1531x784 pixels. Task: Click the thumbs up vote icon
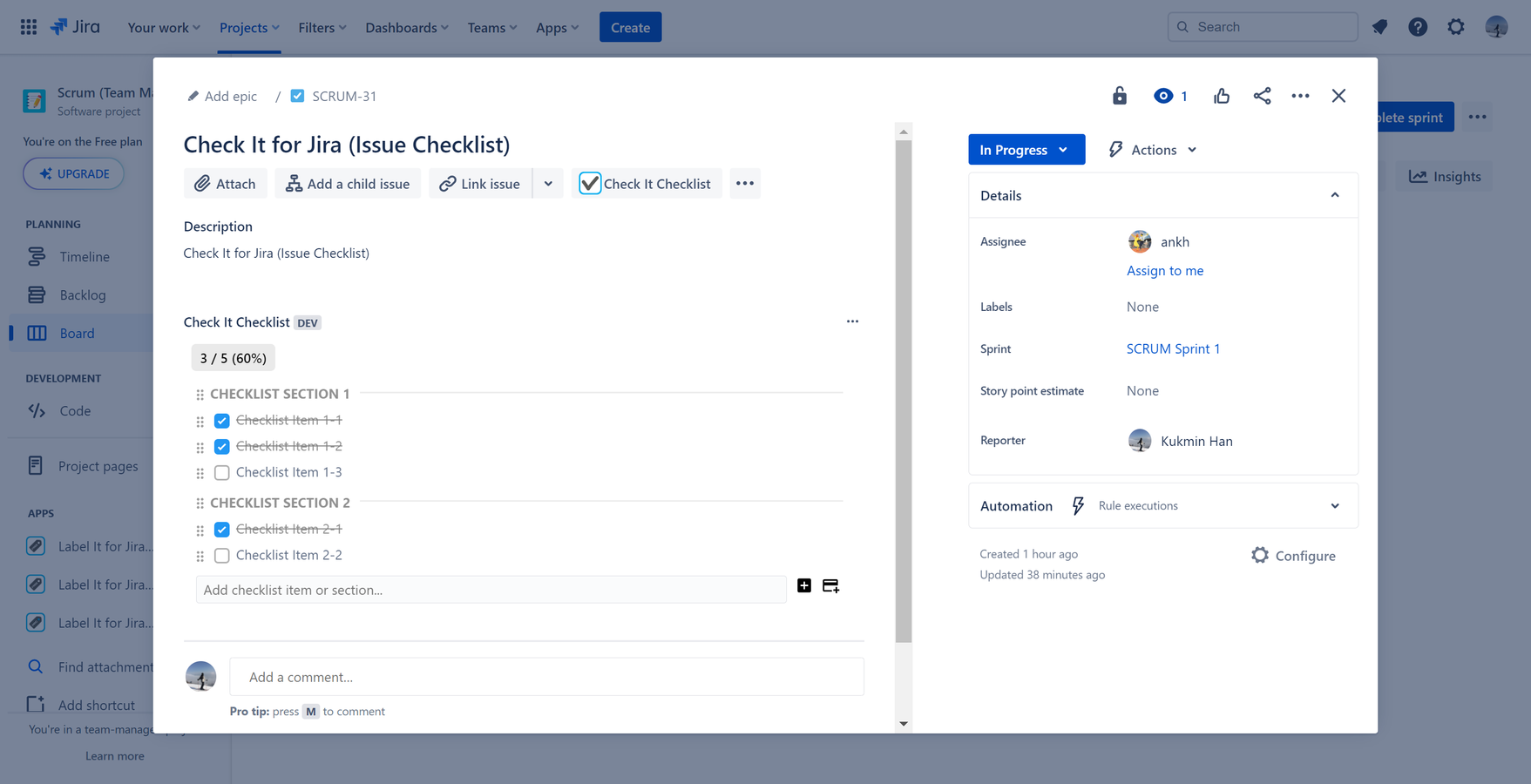point(1222,96)
